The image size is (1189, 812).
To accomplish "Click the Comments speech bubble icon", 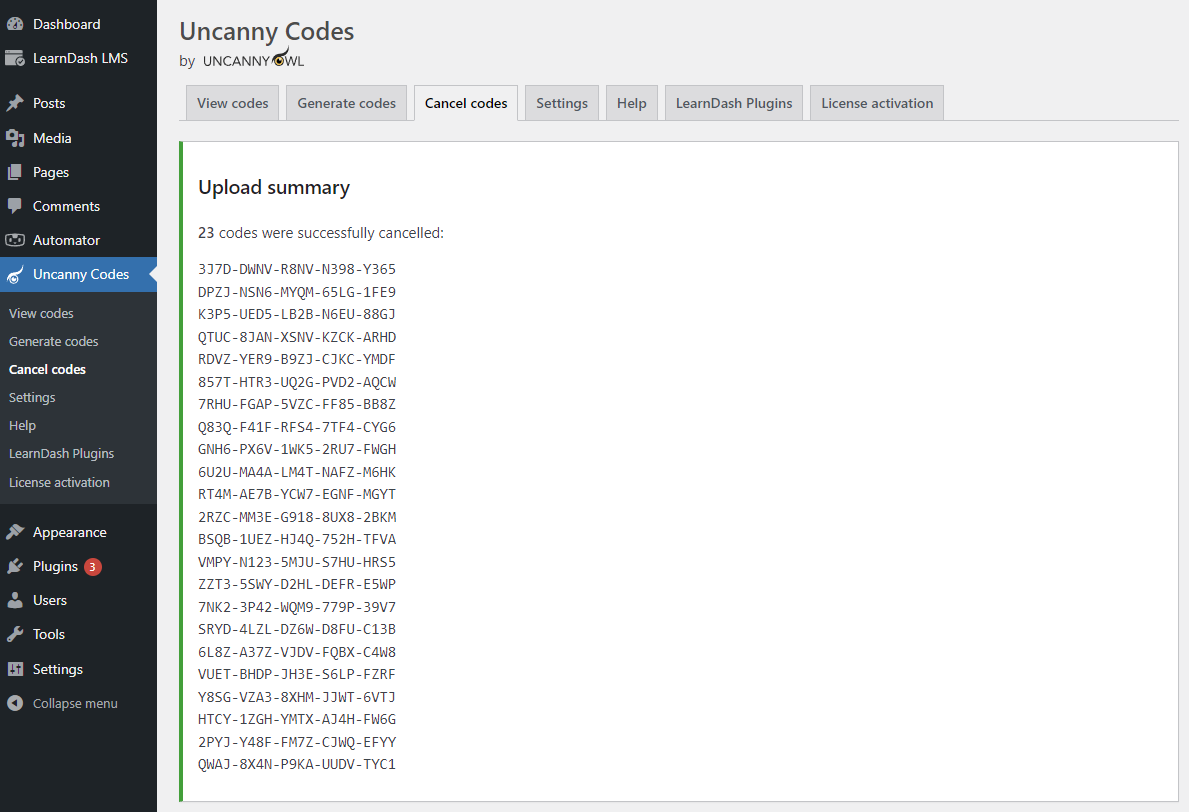I will pyautogui.click(x=15, y=206).
